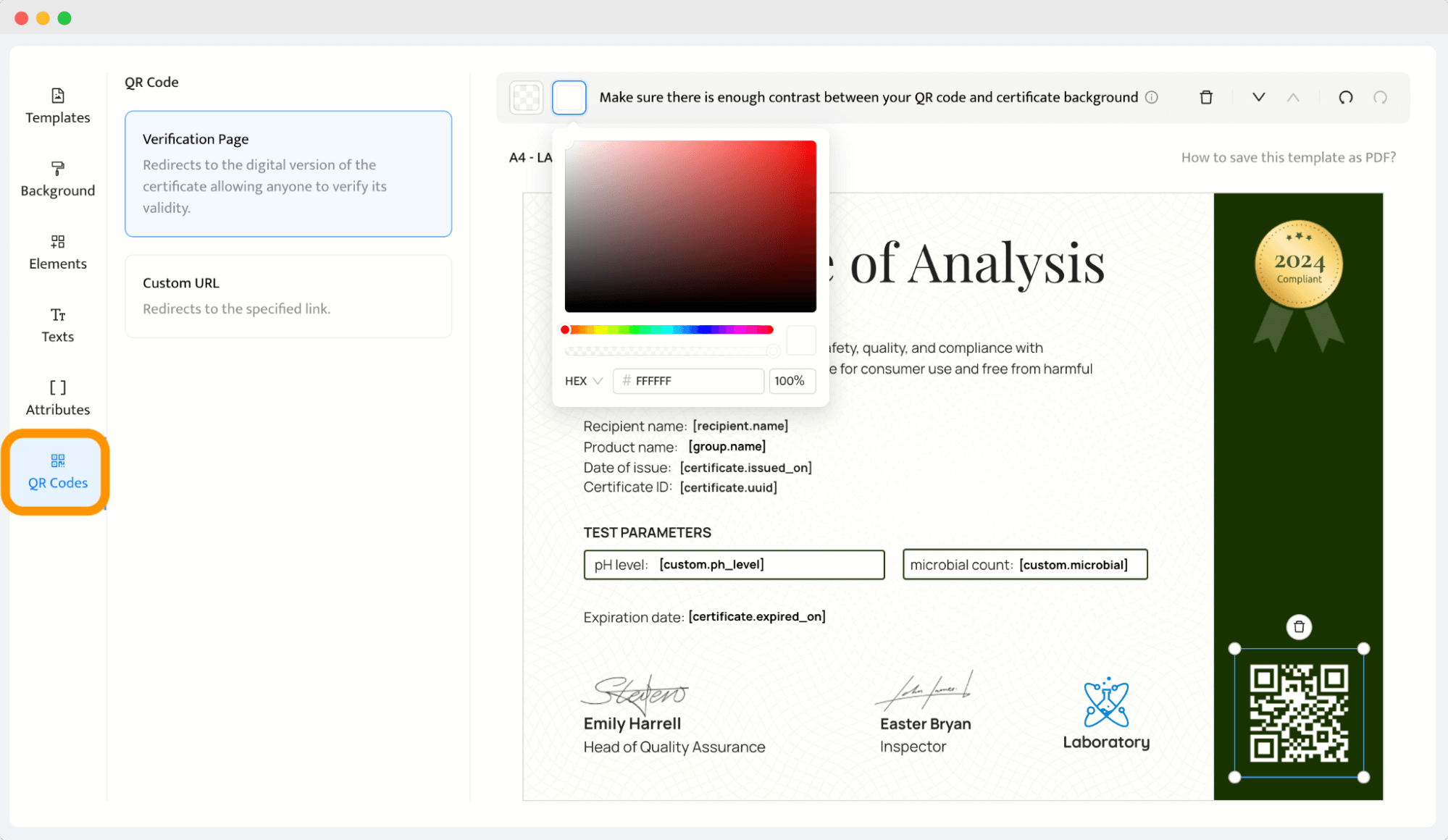Click the red close window button
The image size is (1448, 840).
coord(22,18)
